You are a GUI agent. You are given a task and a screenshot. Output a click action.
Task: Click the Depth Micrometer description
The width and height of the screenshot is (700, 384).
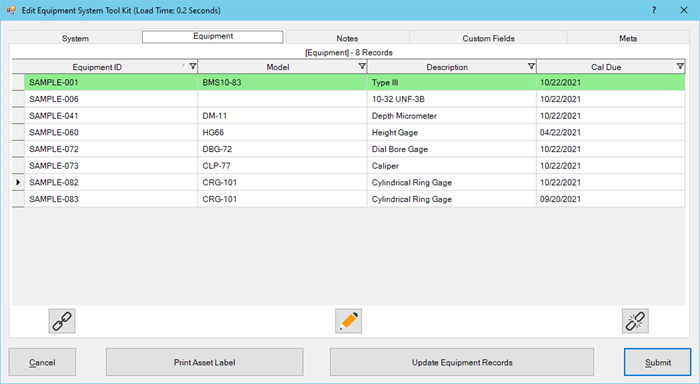pos(451,116)
